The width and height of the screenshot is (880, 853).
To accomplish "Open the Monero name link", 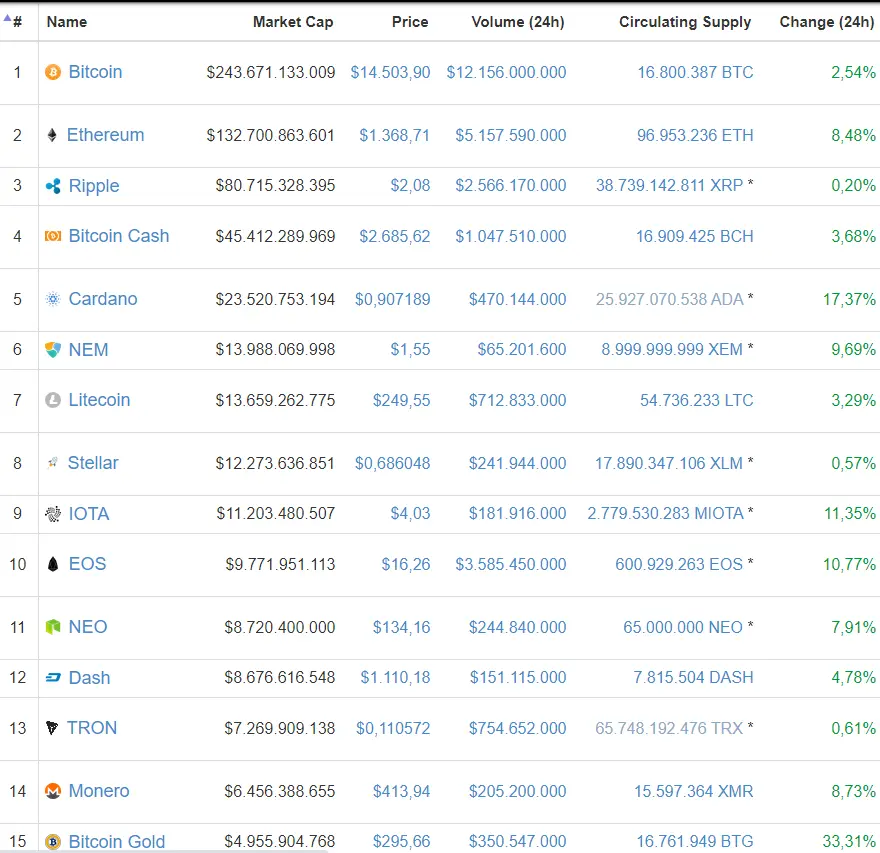I will point(99,790).
